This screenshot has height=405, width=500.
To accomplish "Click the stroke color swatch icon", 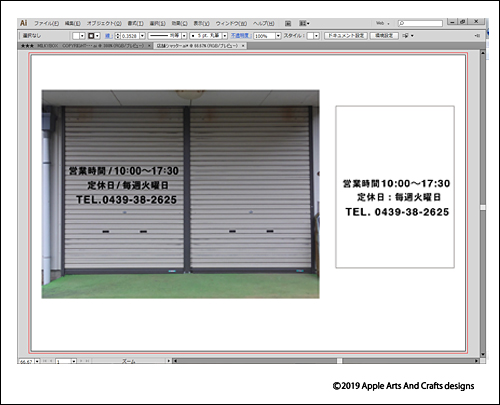I will [91, 36].
